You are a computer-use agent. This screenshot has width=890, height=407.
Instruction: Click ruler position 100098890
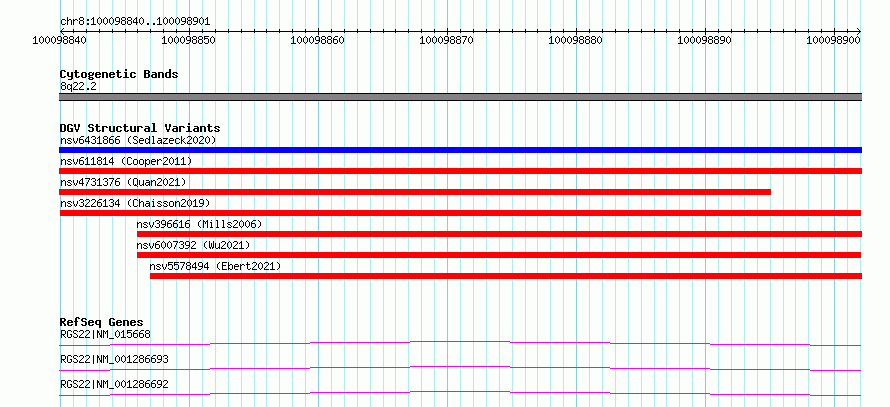pyautogui.click(x=704, y=40)
